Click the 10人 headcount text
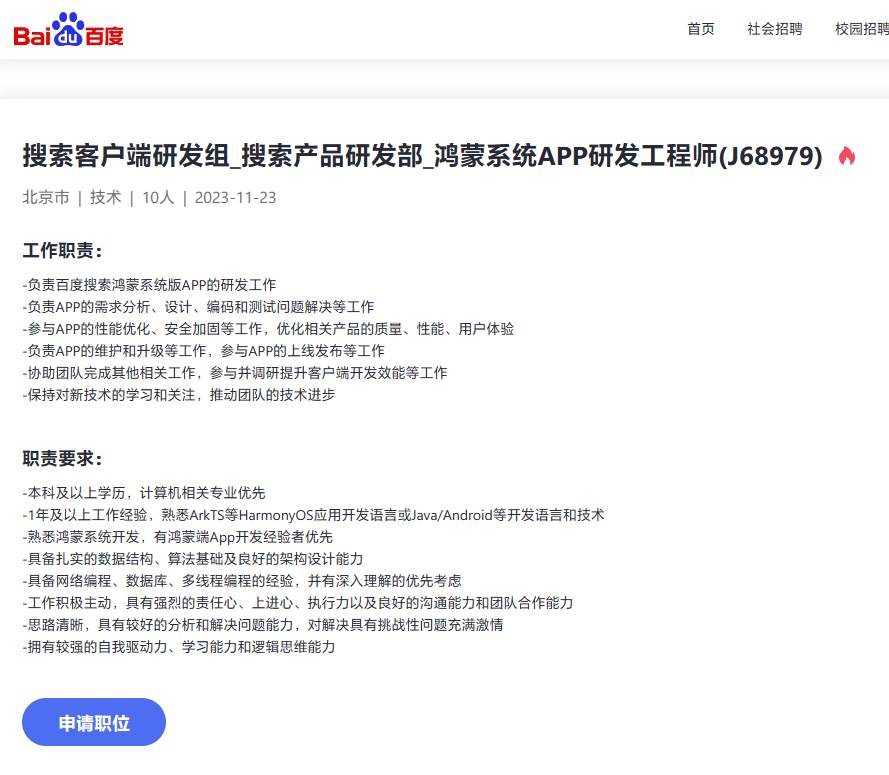The width and height of the screenshot is (889, 775). (158, 197)
